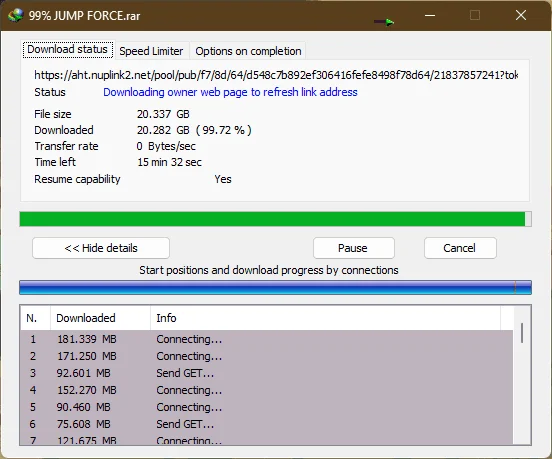Screen dimensions: 552x459
Task: Select connection row 171.250 MB
Action: (x=266, y=356)
